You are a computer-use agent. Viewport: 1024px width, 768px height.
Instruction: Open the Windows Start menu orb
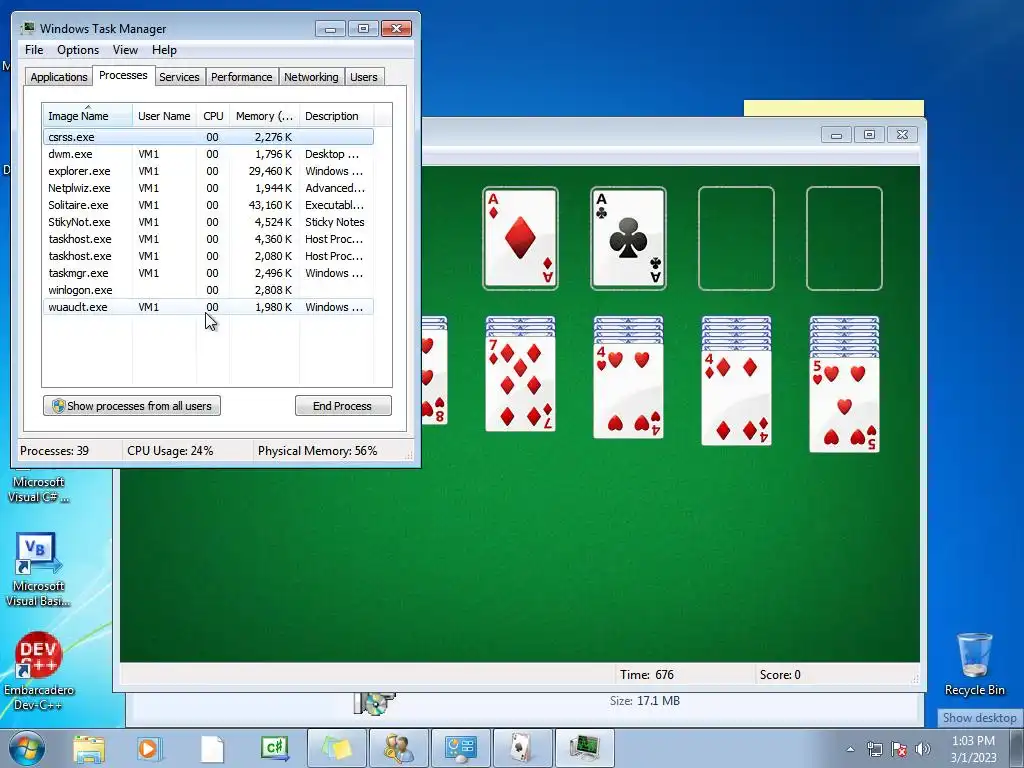pos(27,748)
